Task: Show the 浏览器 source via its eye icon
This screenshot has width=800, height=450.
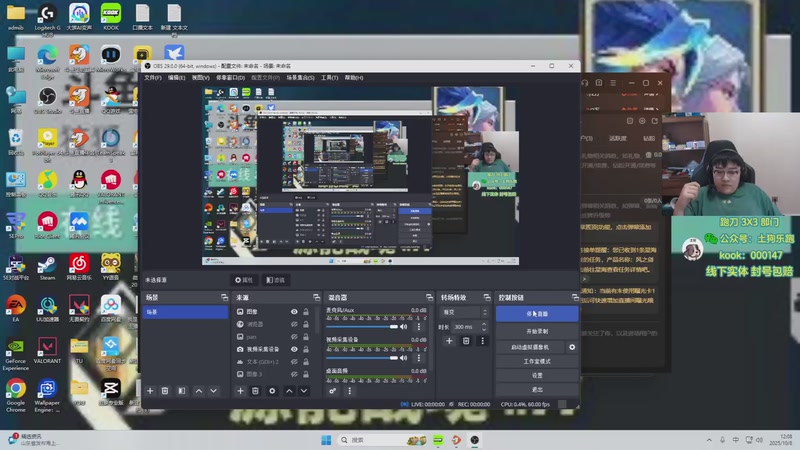Action: 294,324
